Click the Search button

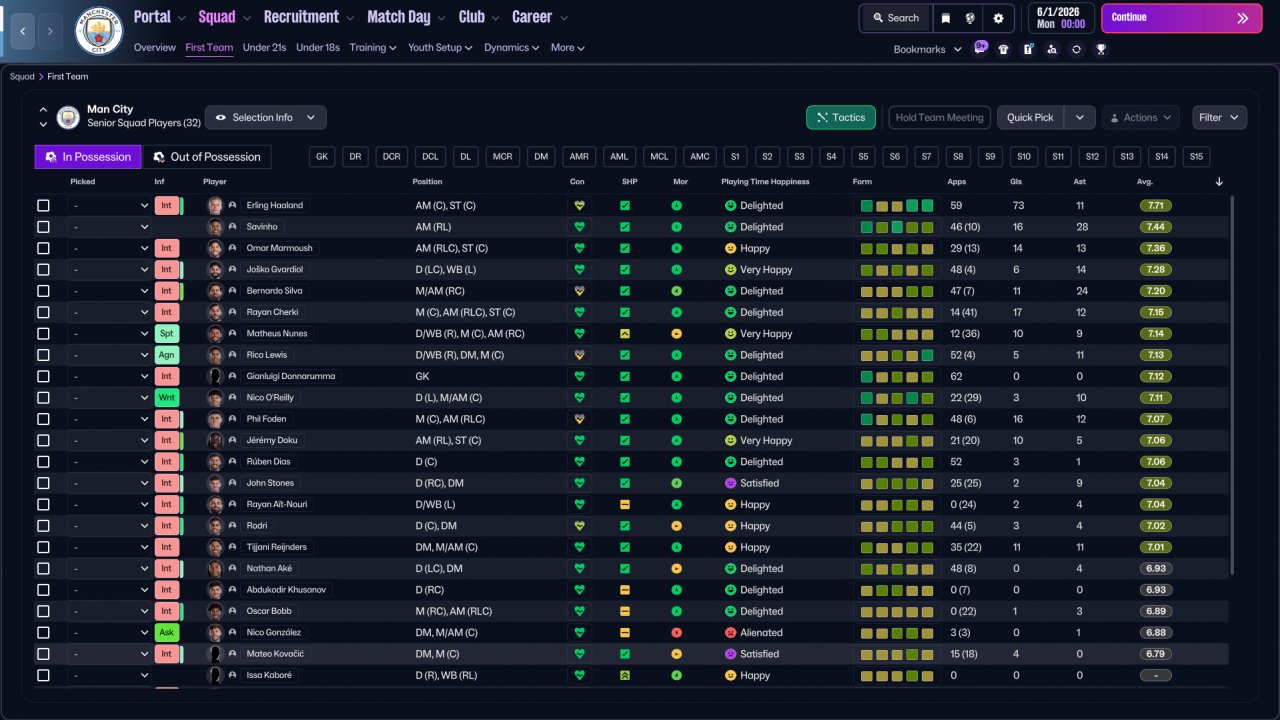point(895,18)
